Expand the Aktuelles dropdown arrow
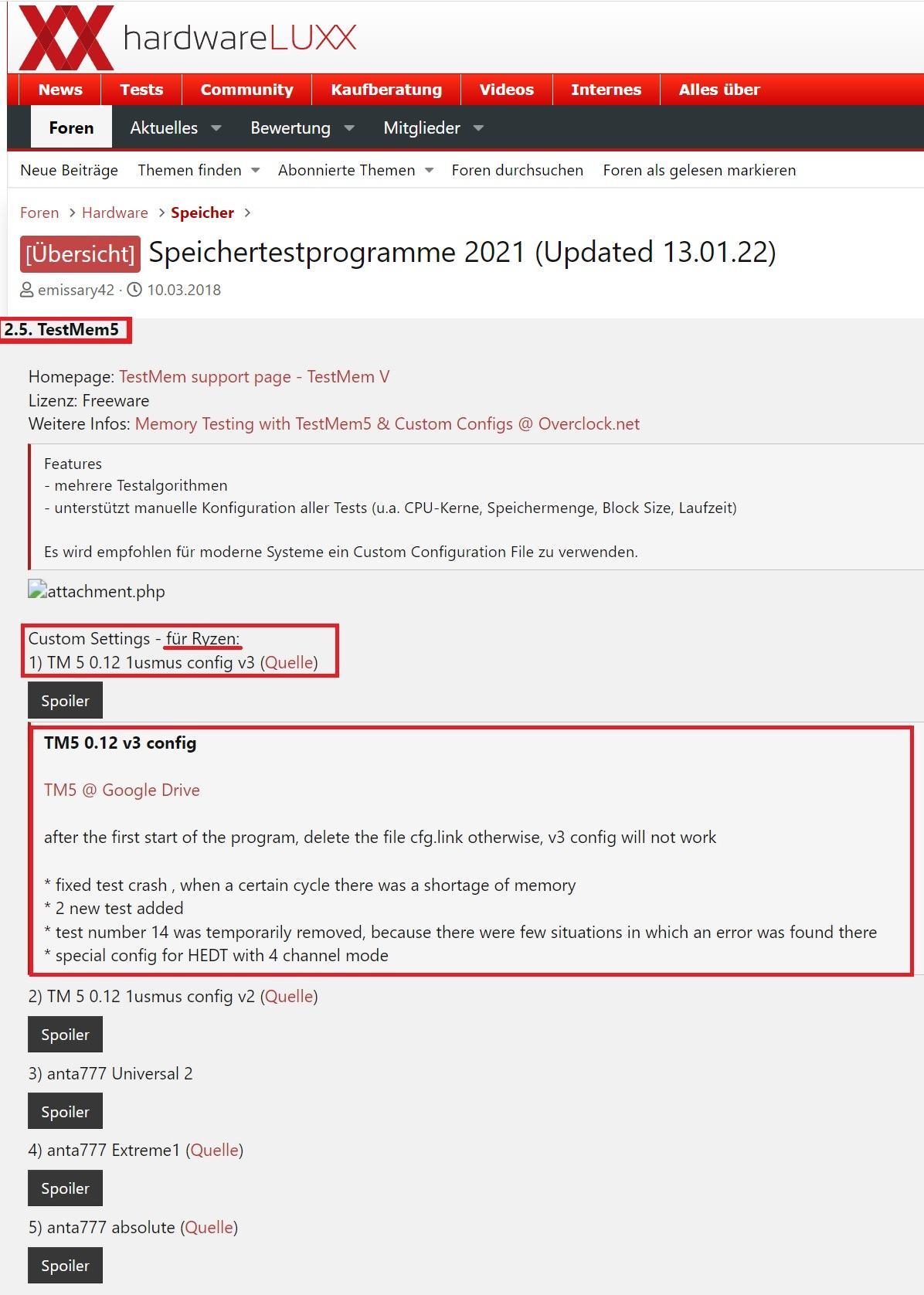The image size is (924, 1295). point(216,127)
